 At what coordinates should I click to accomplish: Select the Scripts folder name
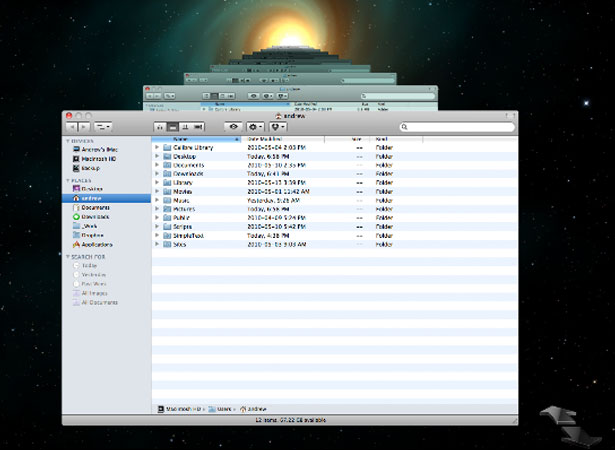pyautogui.click(x=182, y=227)
